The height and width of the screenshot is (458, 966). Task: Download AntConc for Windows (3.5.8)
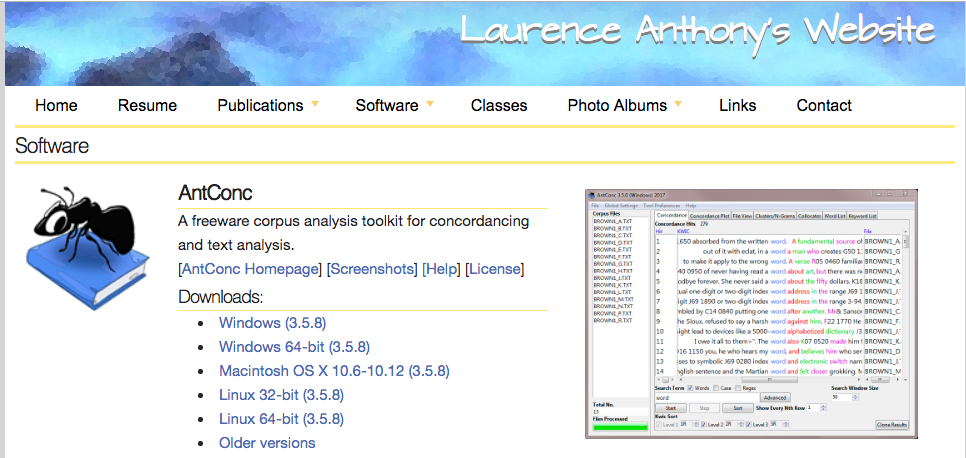coord(272,323)
